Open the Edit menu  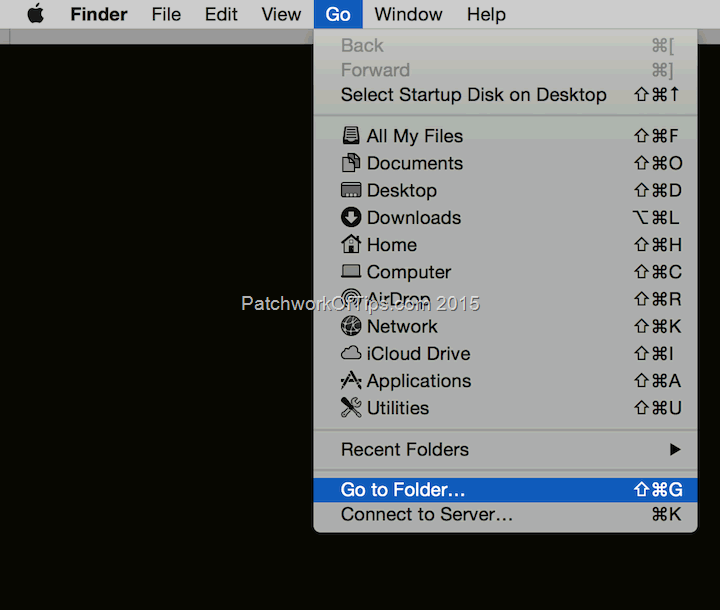[221, 14]
